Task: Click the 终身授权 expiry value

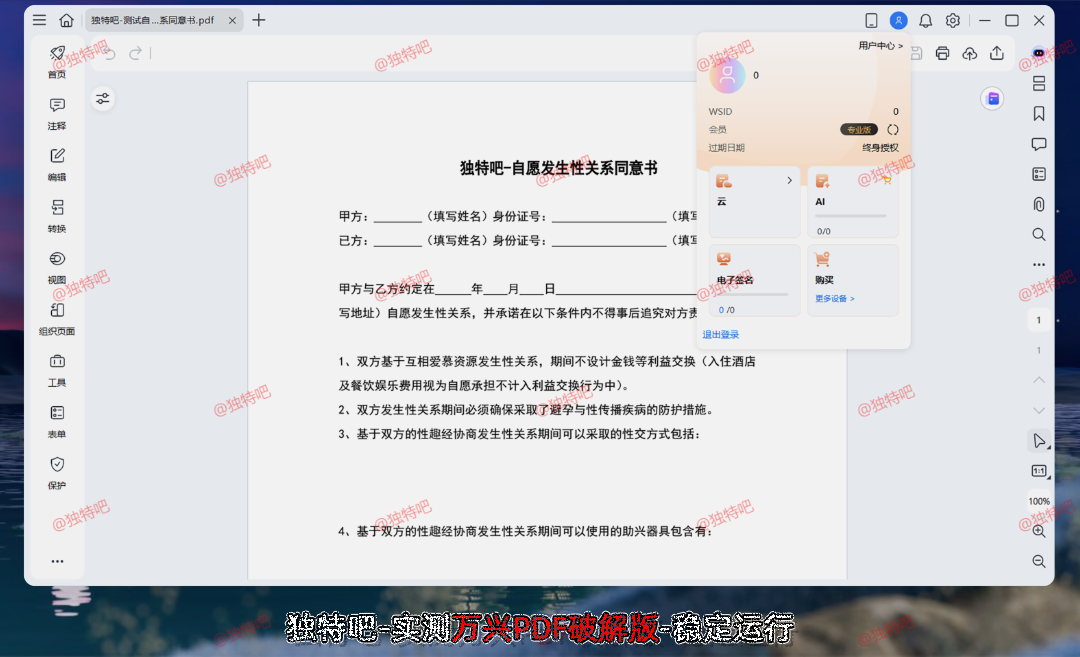Action: pyautogui.click(x=880, y=148)
